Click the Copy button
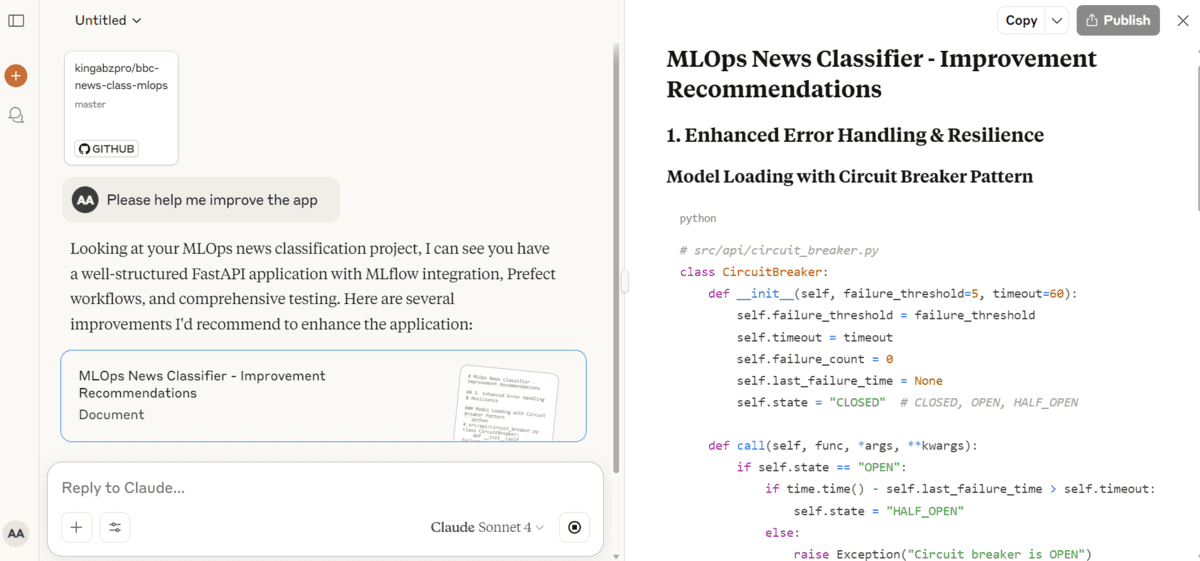 tap(1021, 20)
